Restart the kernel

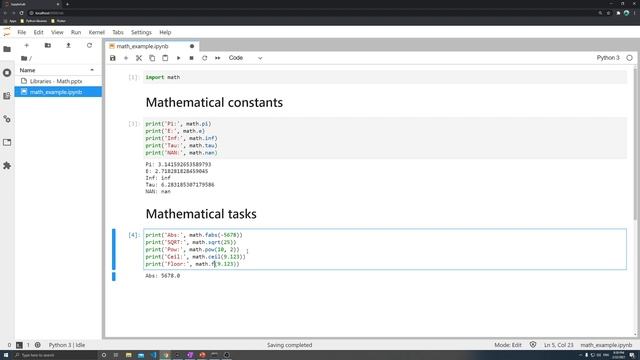click(204, 58)
